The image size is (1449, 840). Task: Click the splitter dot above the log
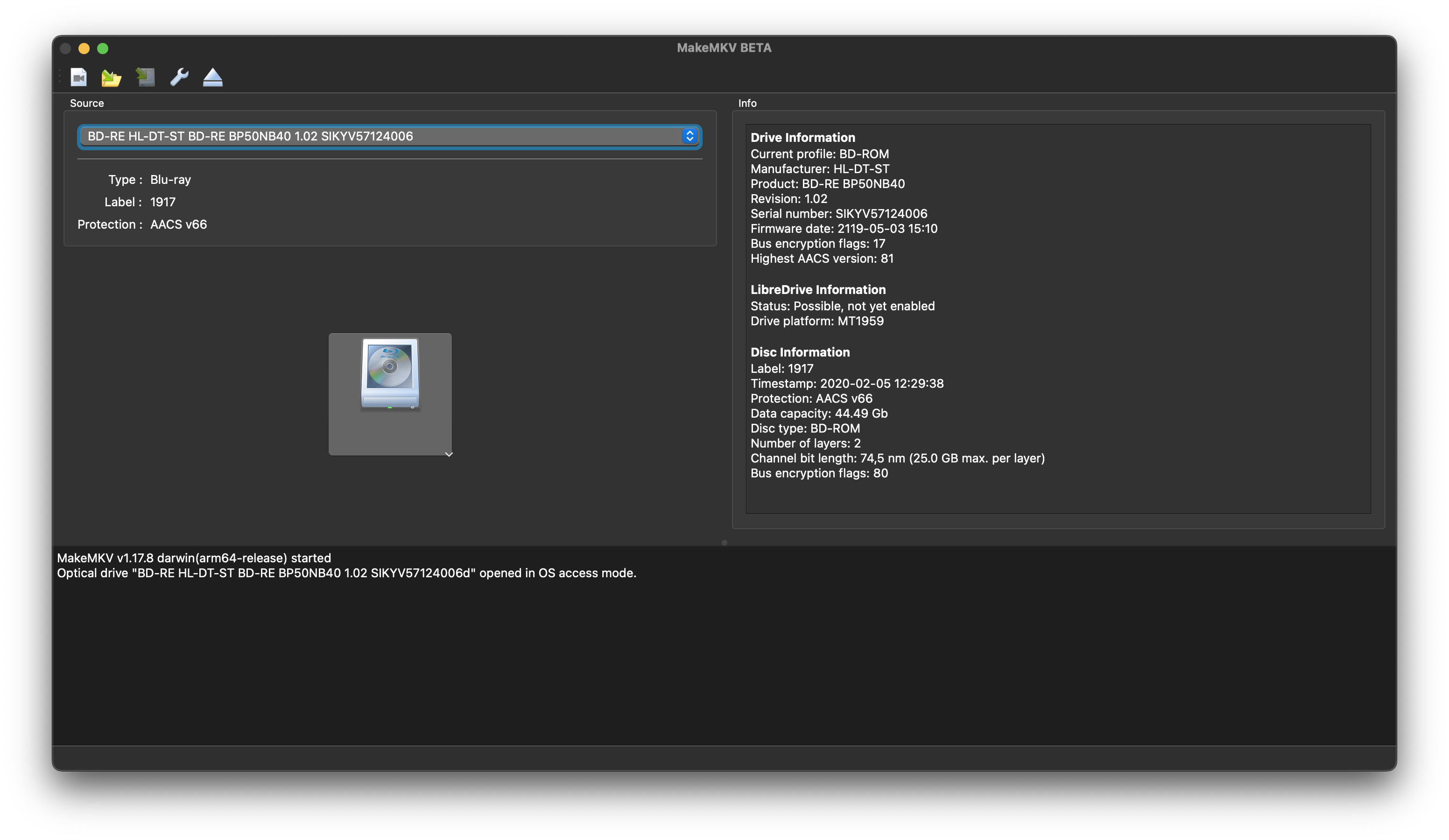pos(724,542)
